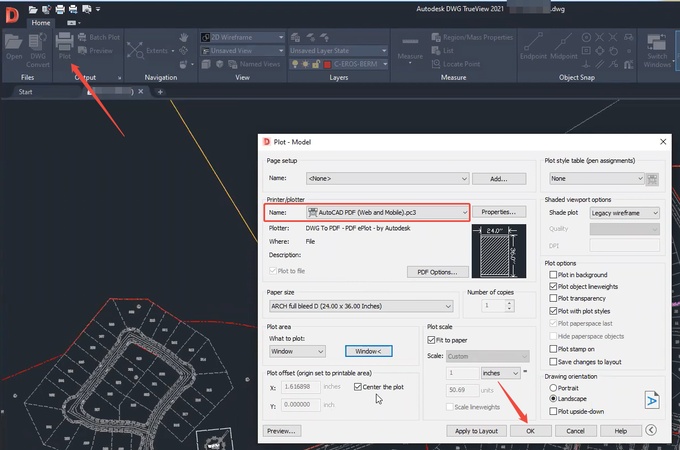The width and height of the screenshot is (680, 450).
Task: Open plot scale inches units dropdown
Action: (500, 373)
